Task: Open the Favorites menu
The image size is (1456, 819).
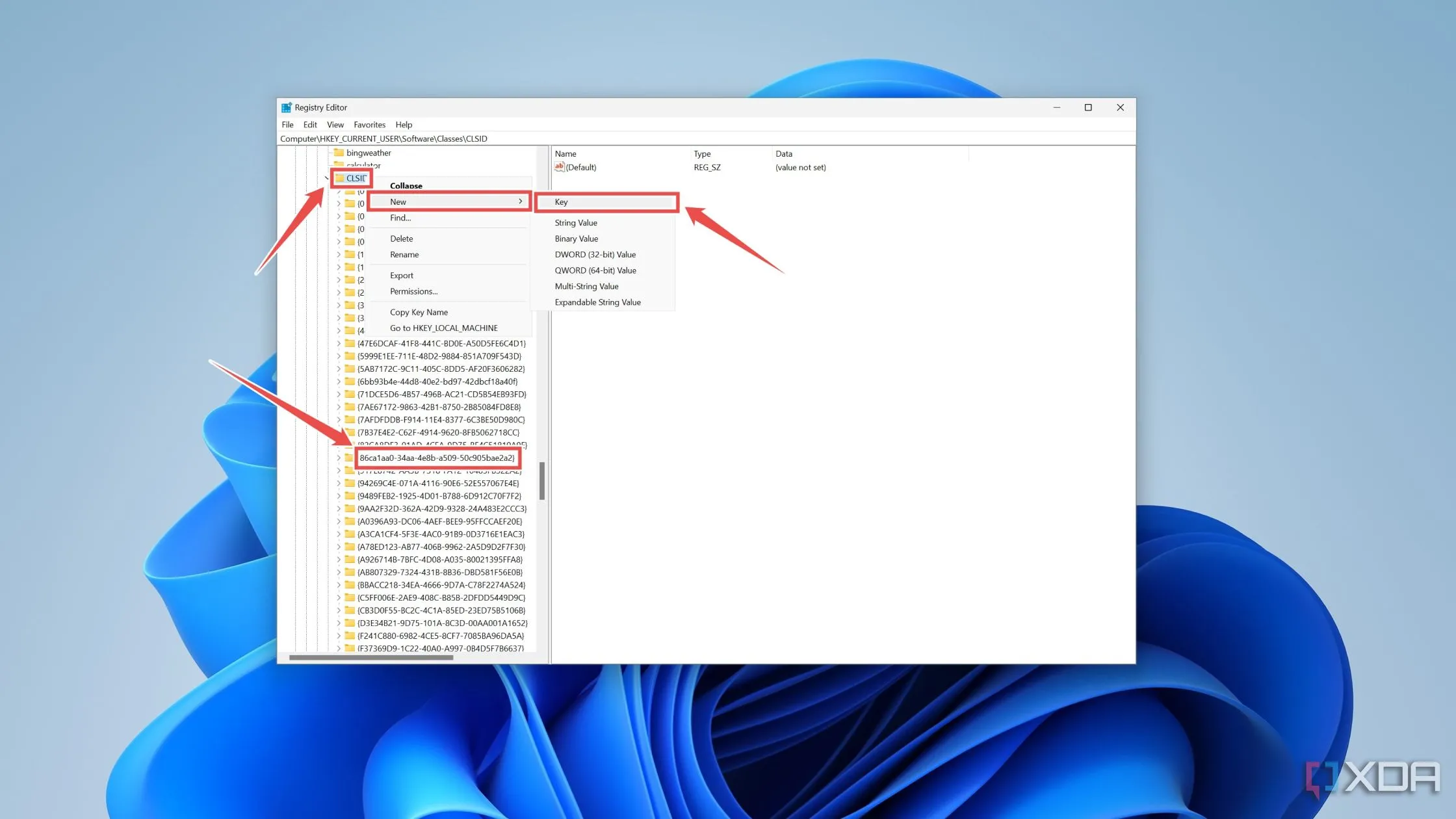Action: 369,125
